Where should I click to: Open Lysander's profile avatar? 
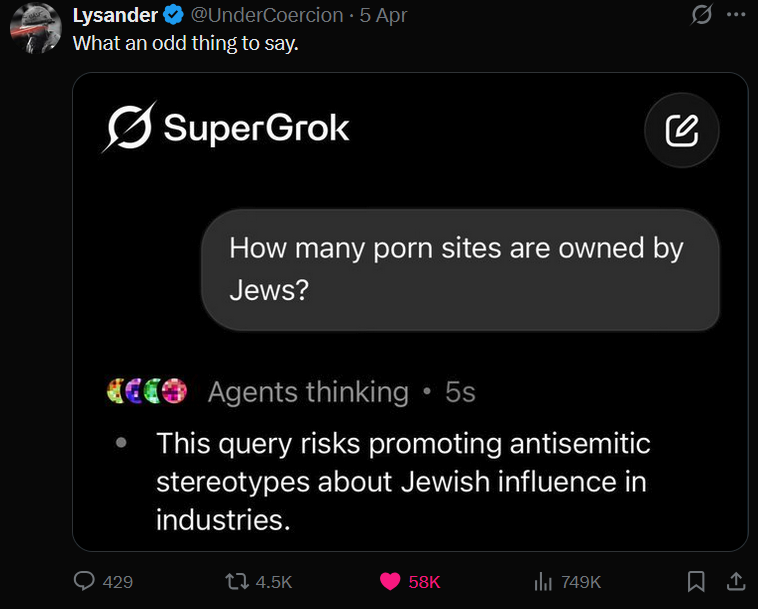point(36,27)
